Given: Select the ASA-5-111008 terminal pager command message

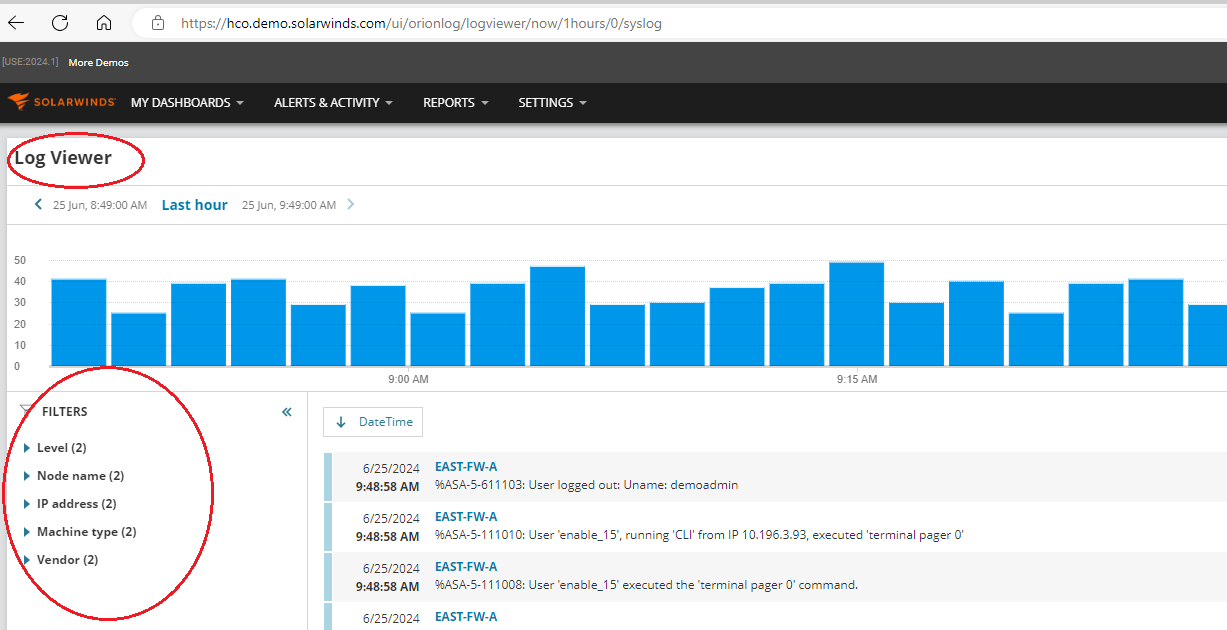Looking at the screenshot, I should click(646, 585).
